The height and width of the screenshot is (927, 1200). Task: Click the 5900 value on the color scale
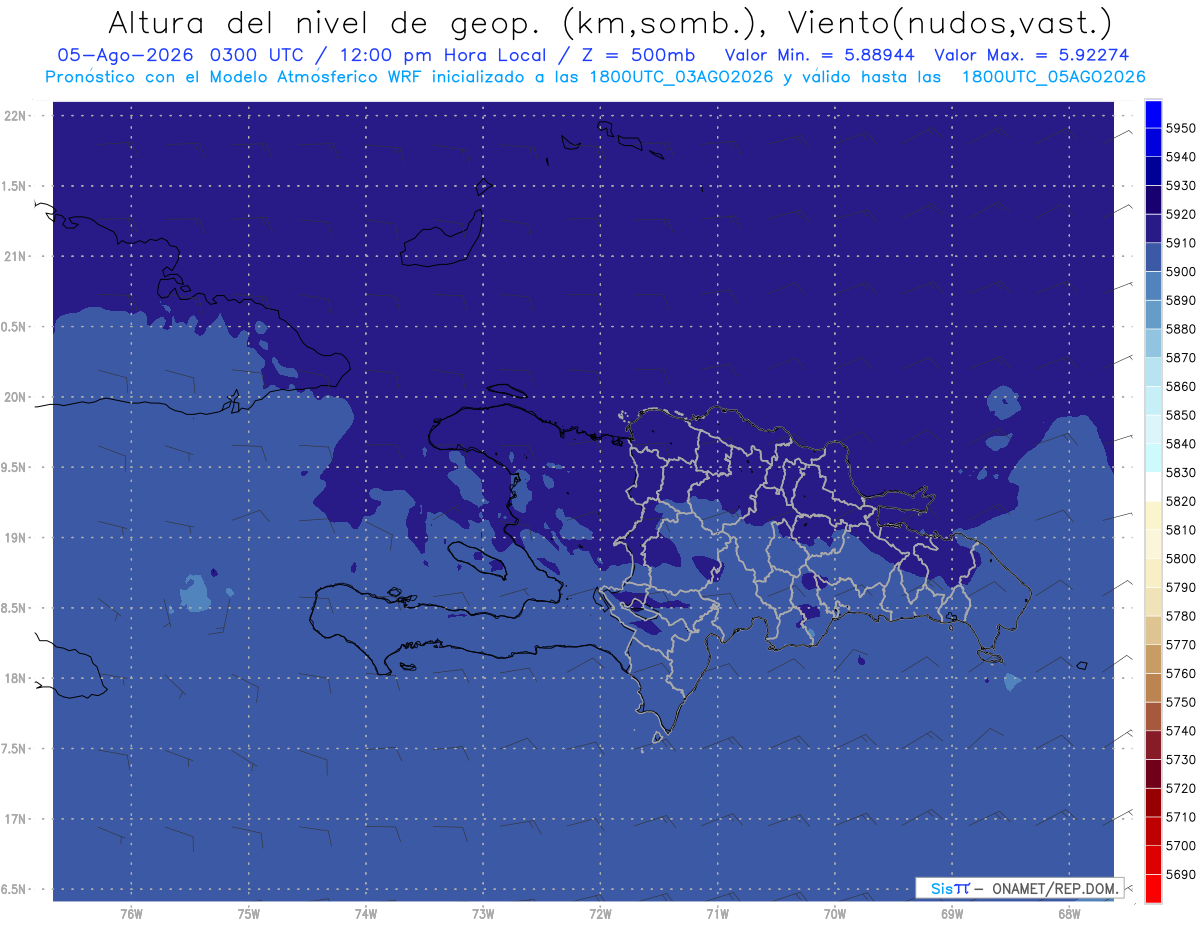[1181, 272]
